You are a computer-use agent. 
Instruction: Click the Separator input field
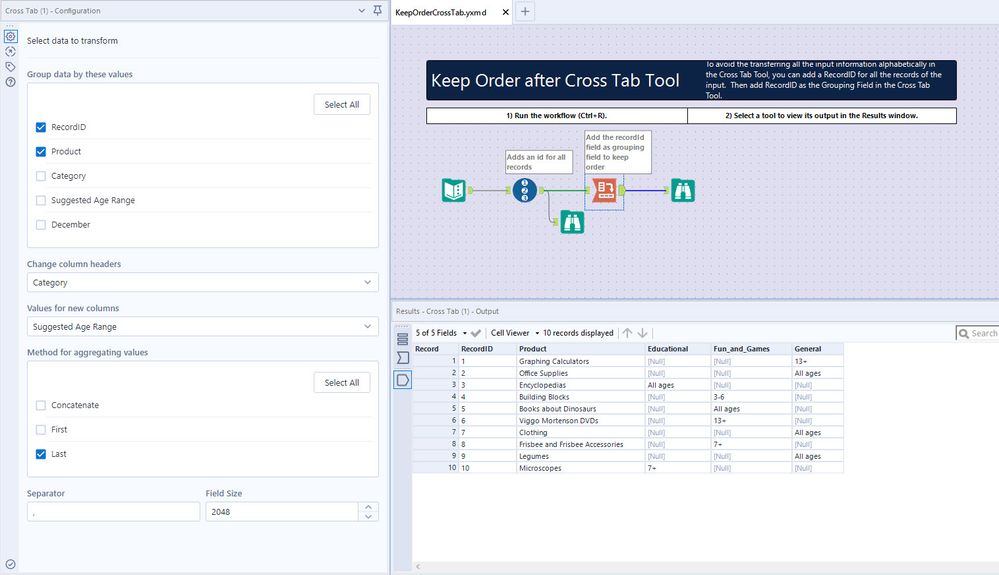tap(113, 511)
